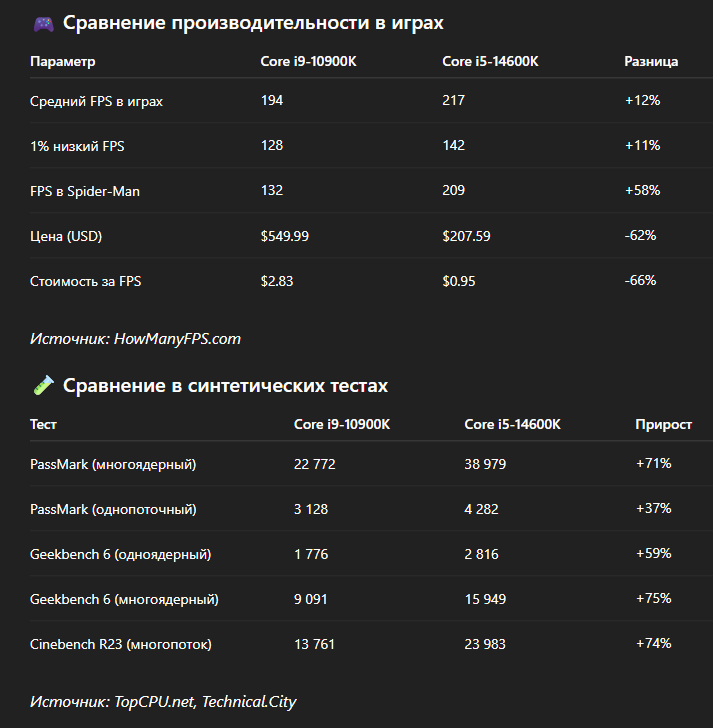Click the test tube icon beside synthetic tests heading
The image size is (713, 728).
point(43,385)
